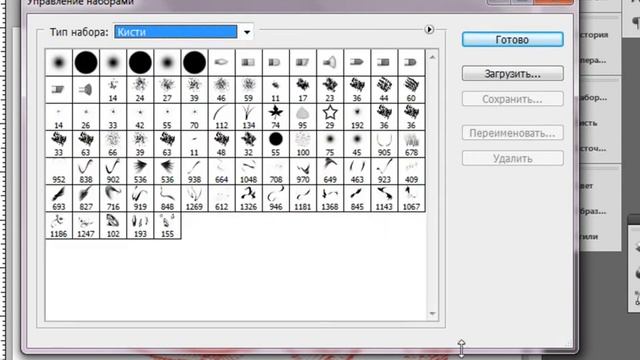Viewport: 640px width, 360px height.
Task: Choose the brush preset 708
Action: pos(276,171)
